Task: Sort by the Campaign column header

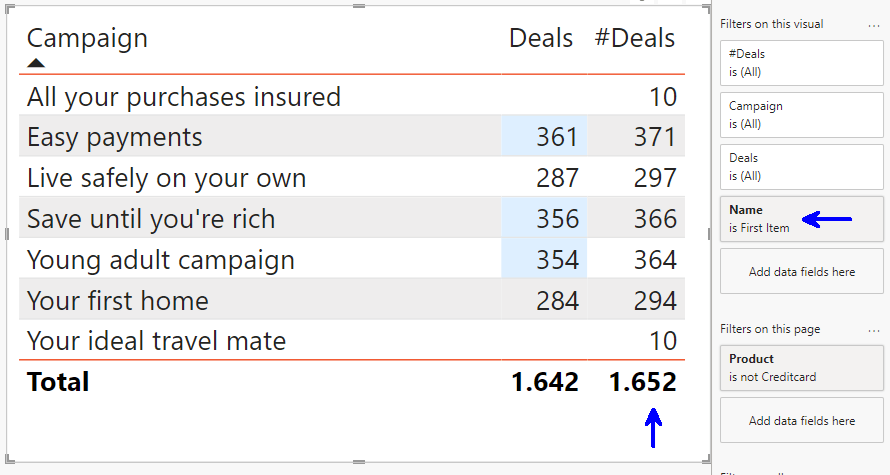Action: click(87, 39)
